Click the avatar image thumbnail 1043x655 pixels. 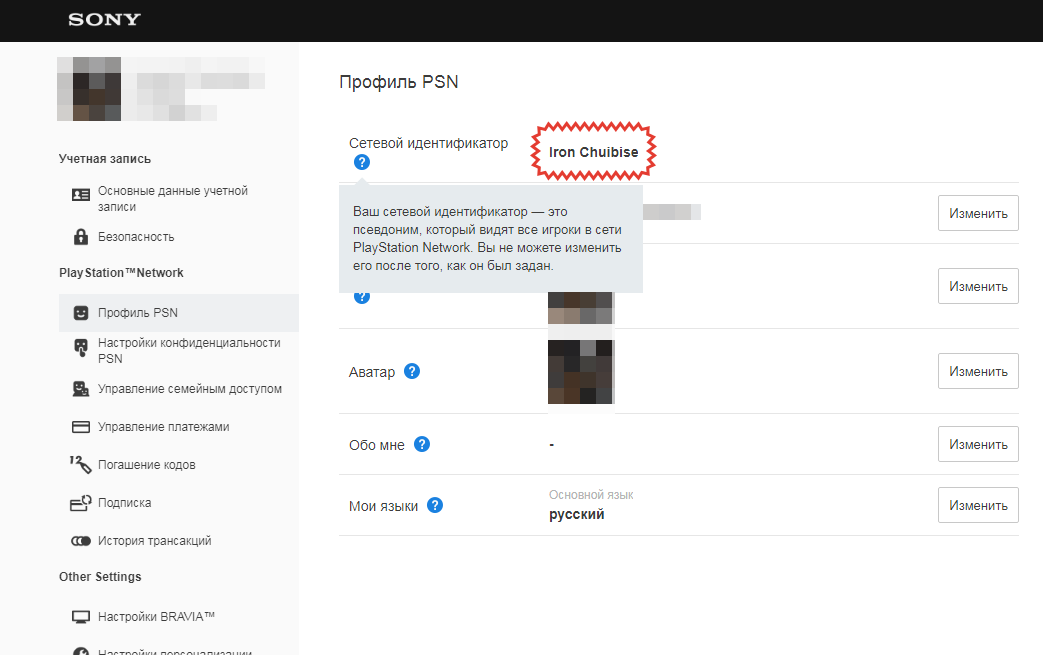[581, 371]
